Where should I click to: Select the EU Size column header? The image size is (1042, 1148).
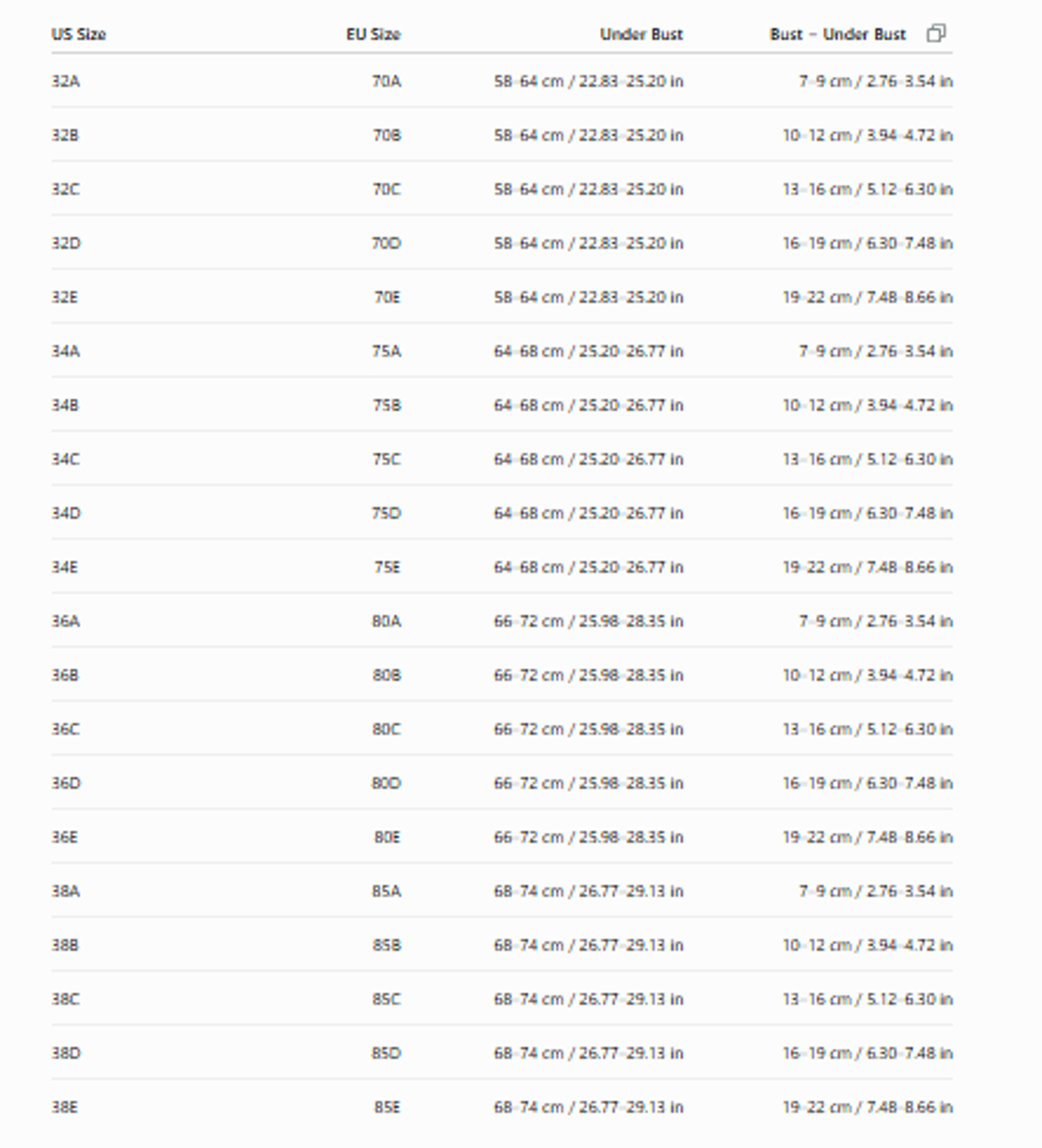pyautogui.click(x=373, y=34)
